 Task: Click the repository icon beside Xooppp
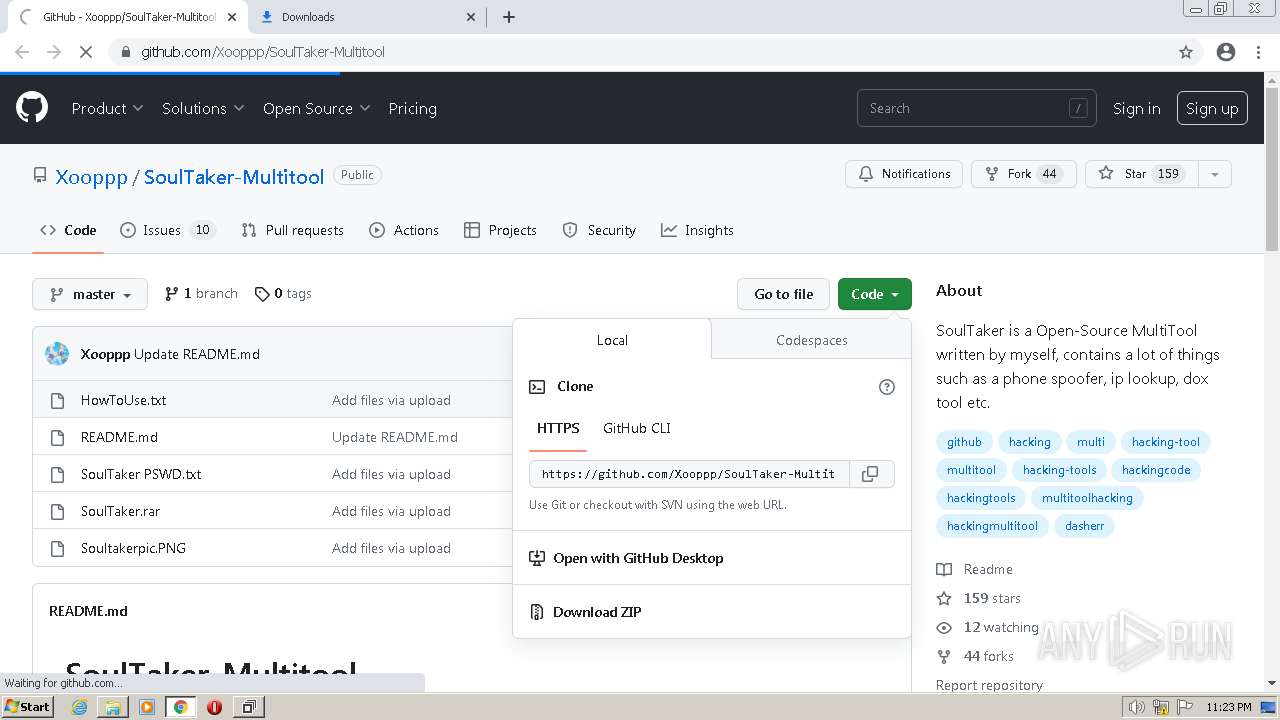pyautogui.click(x=40, y=175)
